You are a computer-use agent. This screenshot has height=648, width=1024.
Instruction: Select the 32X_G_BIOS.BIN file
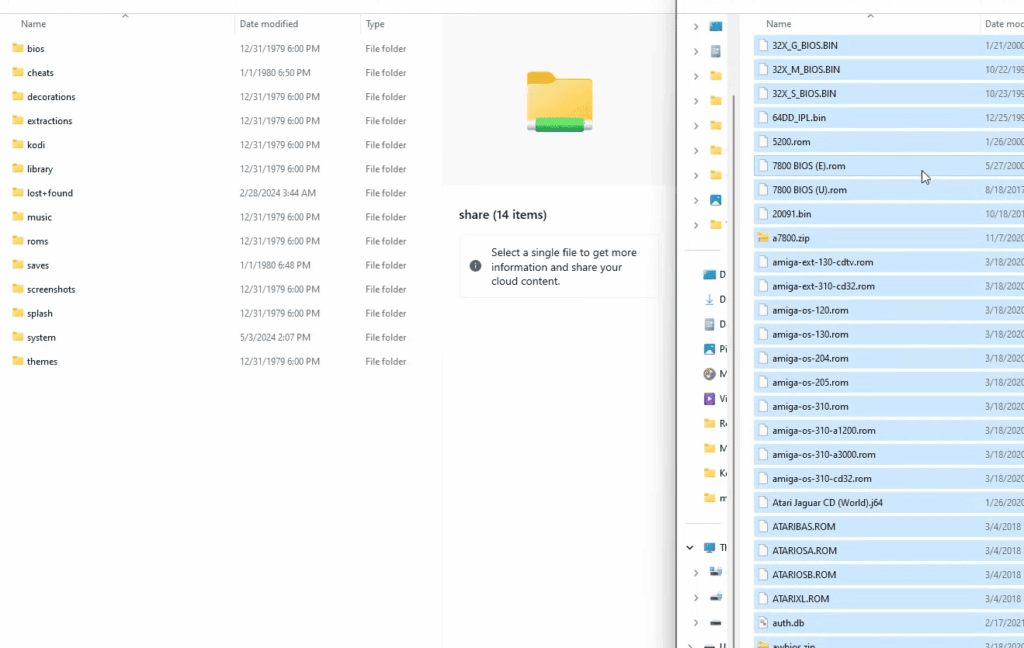pos(807,45)
